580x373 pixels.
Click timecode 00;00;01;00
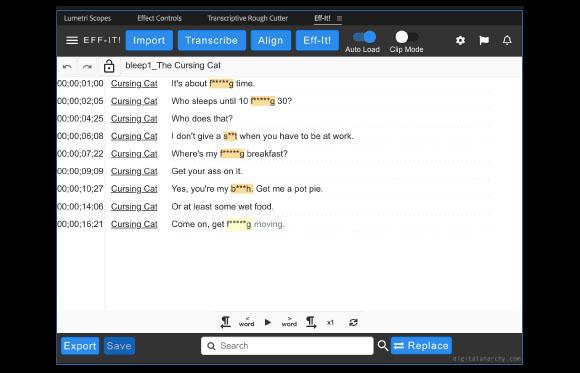pyautogui.click(x=81, y=84)
